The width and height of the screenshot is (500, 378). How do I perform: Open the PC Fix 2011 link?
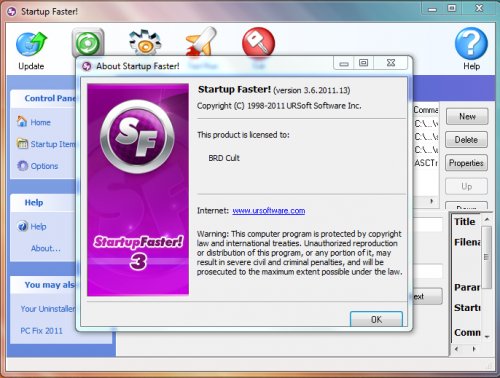click(41, 331)
